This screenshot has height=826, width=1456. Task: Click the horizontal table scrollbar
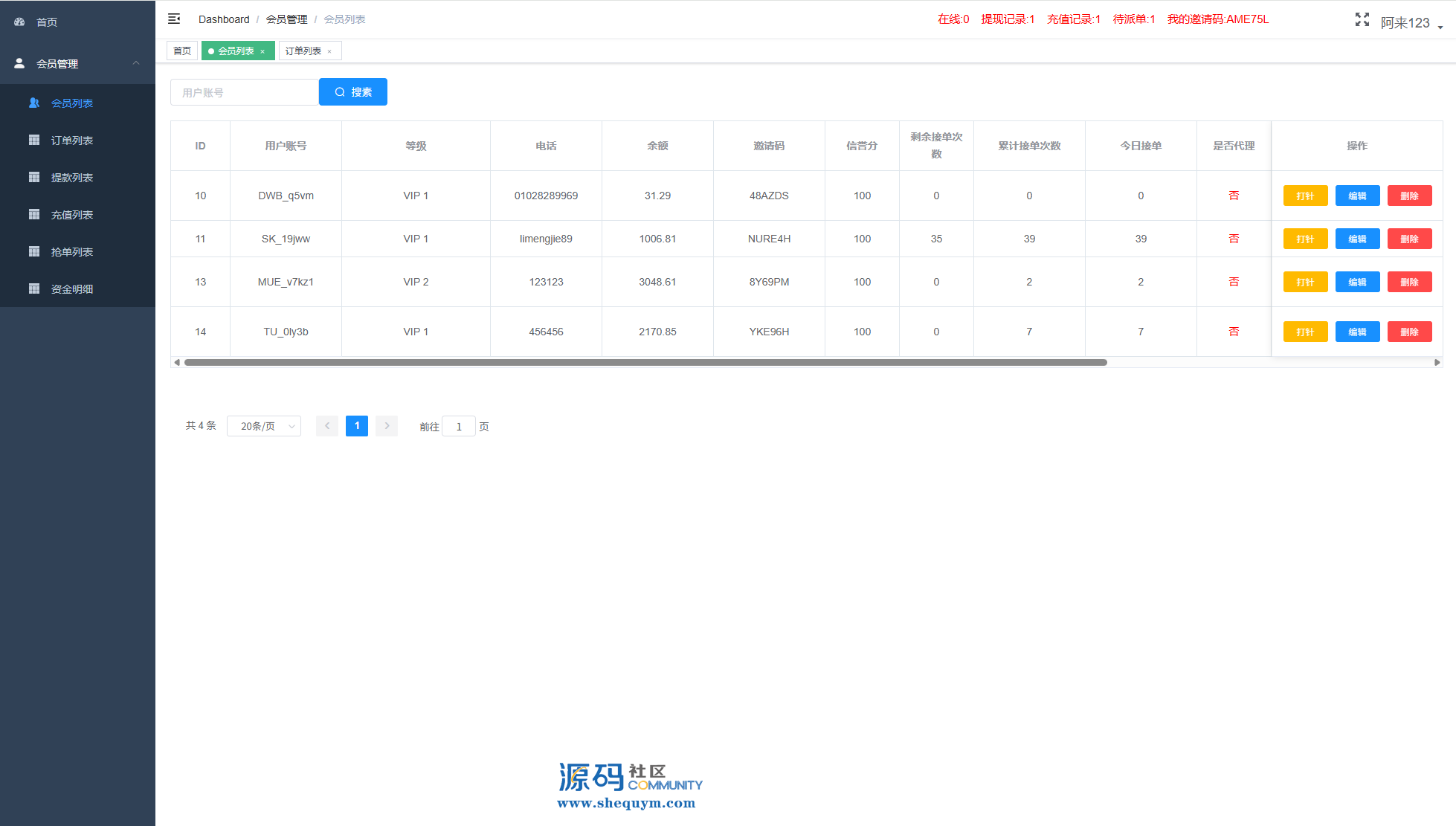click(645, 363)
